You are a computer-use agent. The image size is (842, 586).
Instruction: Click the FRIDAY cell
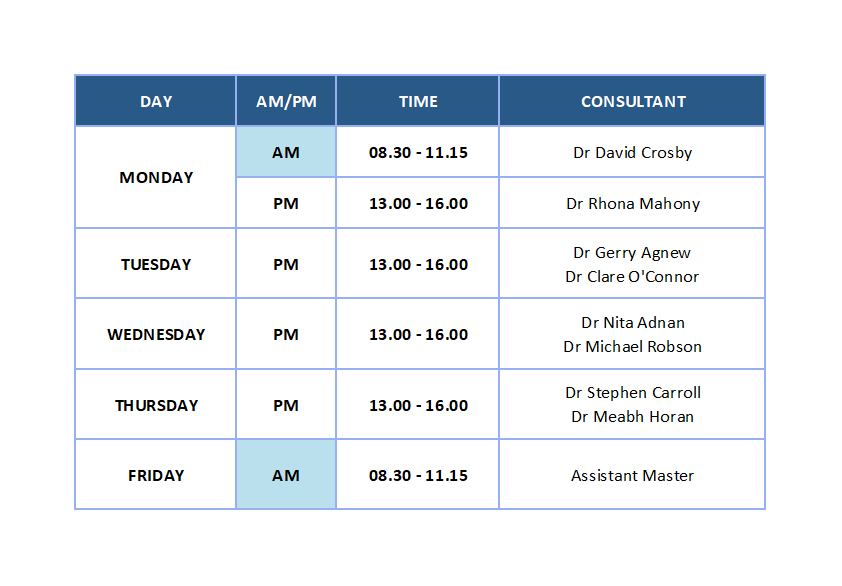click(156, 476)
